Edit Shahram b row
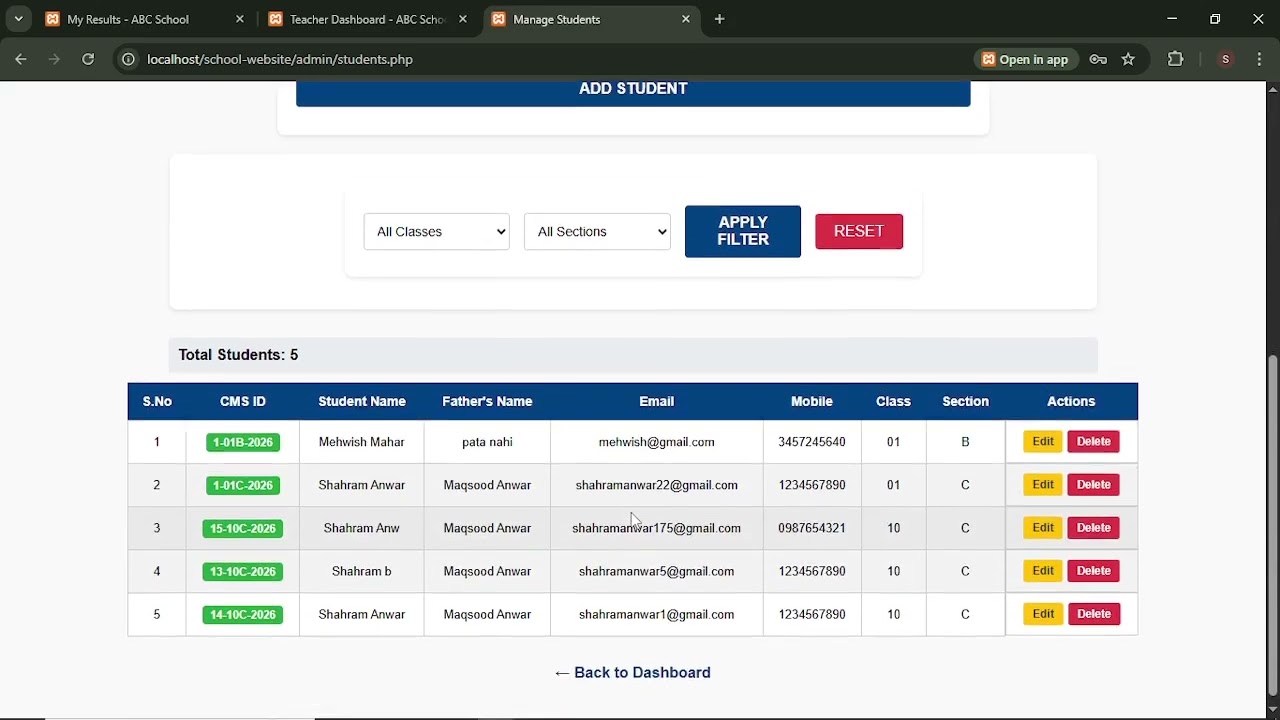The width and height of the screenshot is (1280, 720). tap(1043, 570)
